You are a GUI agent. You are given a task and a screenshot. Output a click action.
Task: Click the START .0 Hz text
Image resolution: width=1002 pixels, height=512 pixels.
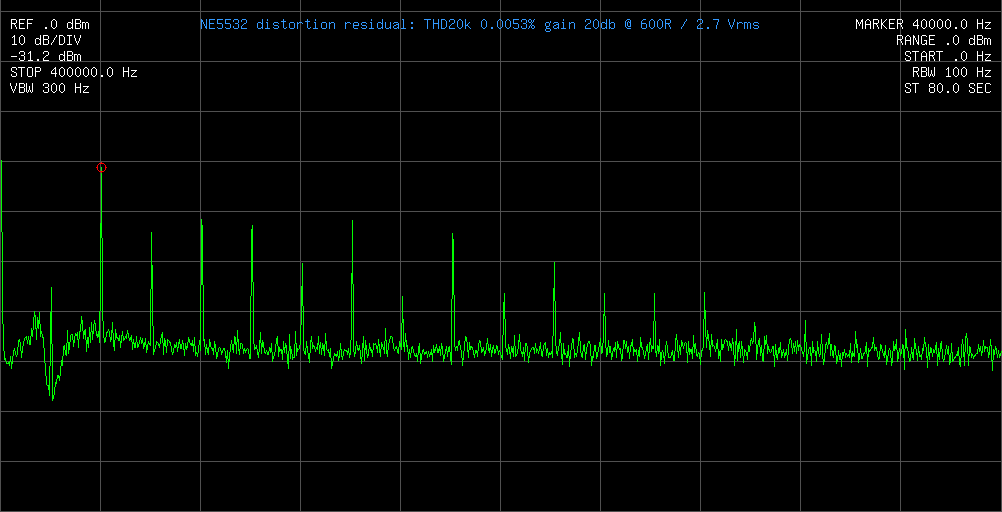pos(948,57)
